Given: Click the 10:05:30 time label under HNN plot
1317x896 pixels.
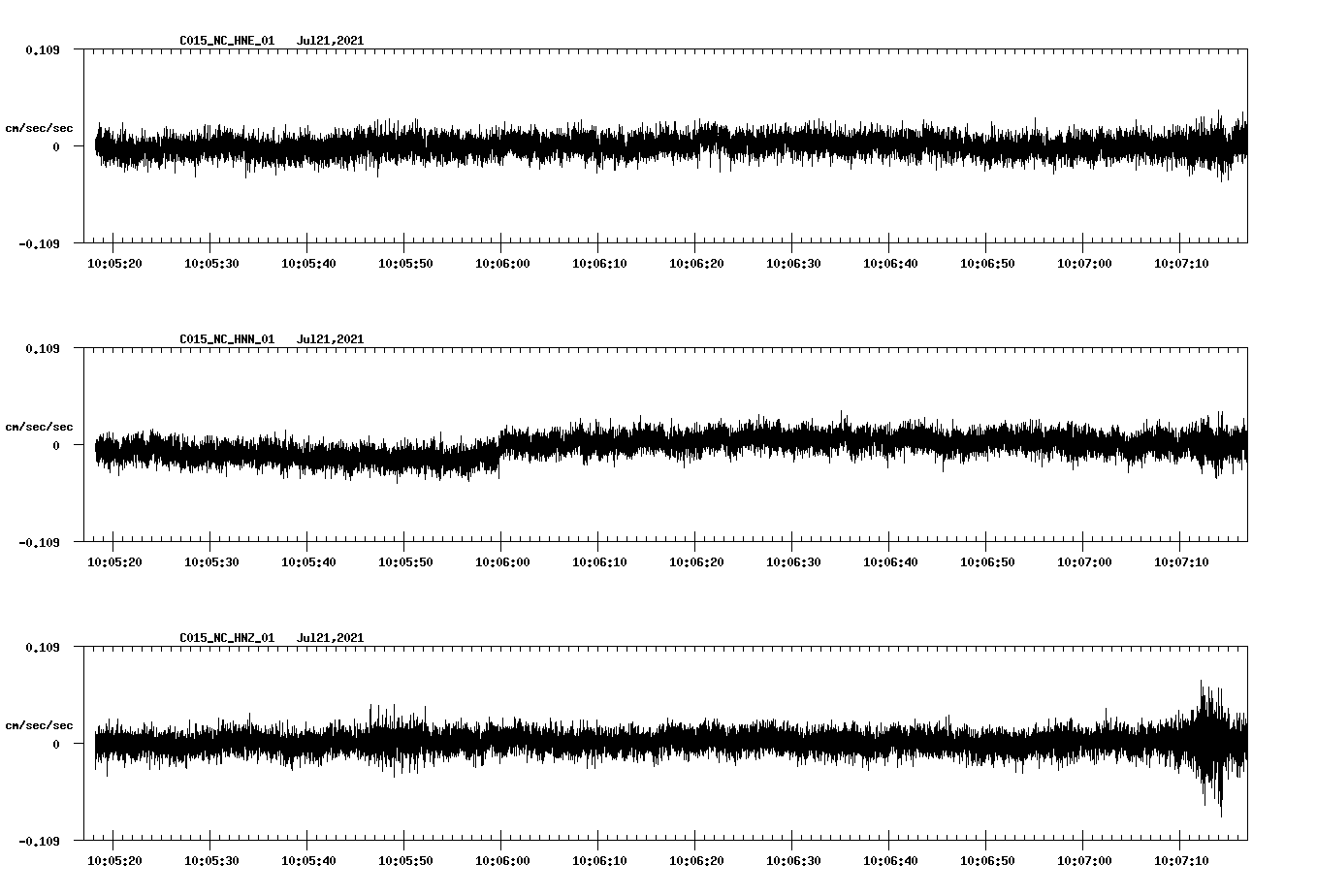Looking at the screenshot, I should pyautogui.click(x=211, y=562).
